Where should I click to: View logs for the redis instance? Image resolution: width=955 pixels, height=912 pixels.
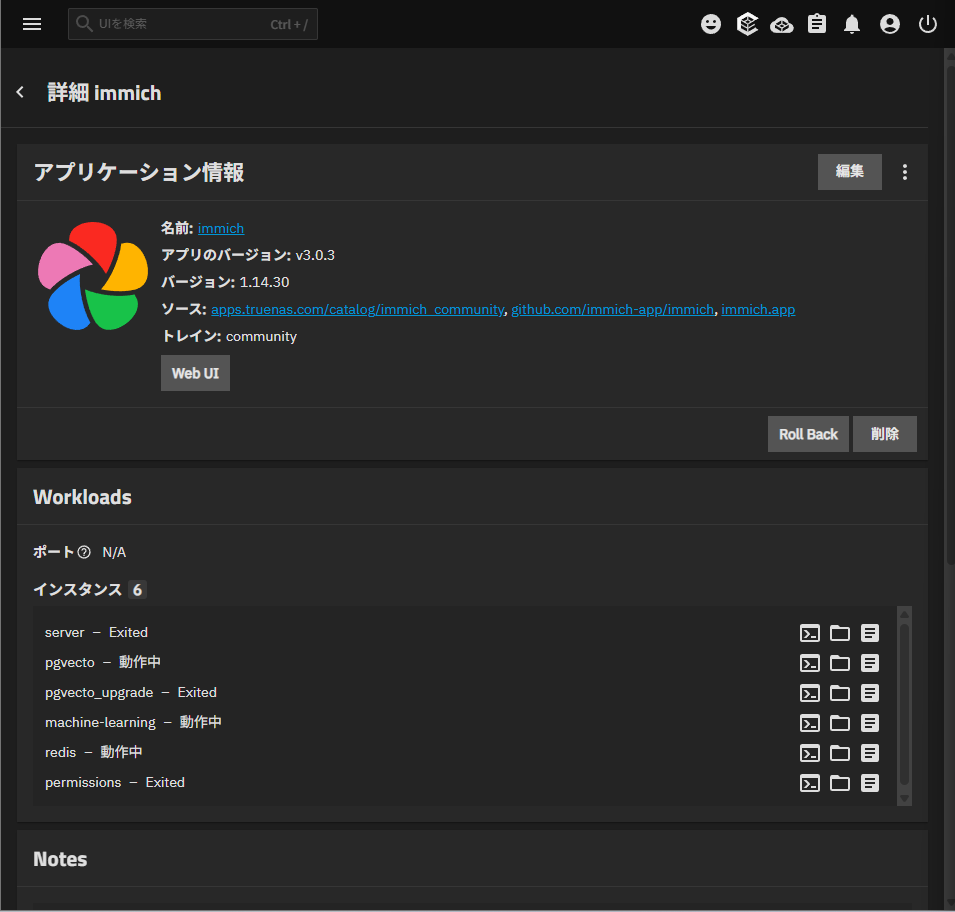pyautogui.click(x=870, y=753)
